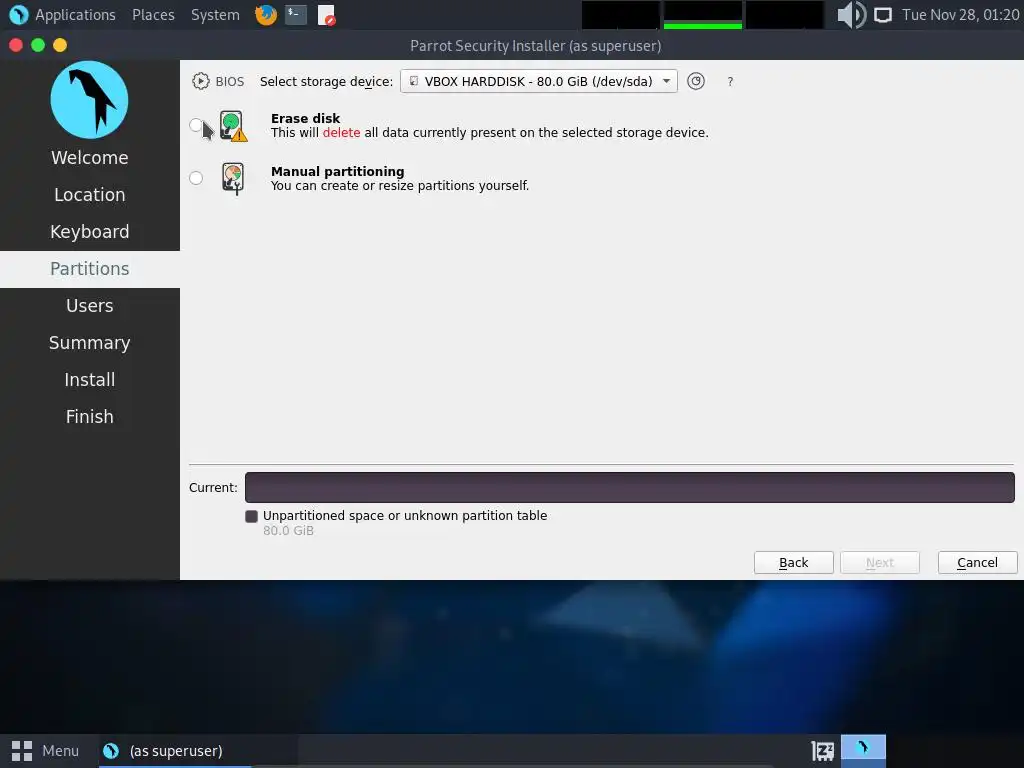The image size is (1024, 768).
Task: Select the Erase disk radio button
Action: pos(196,125)
